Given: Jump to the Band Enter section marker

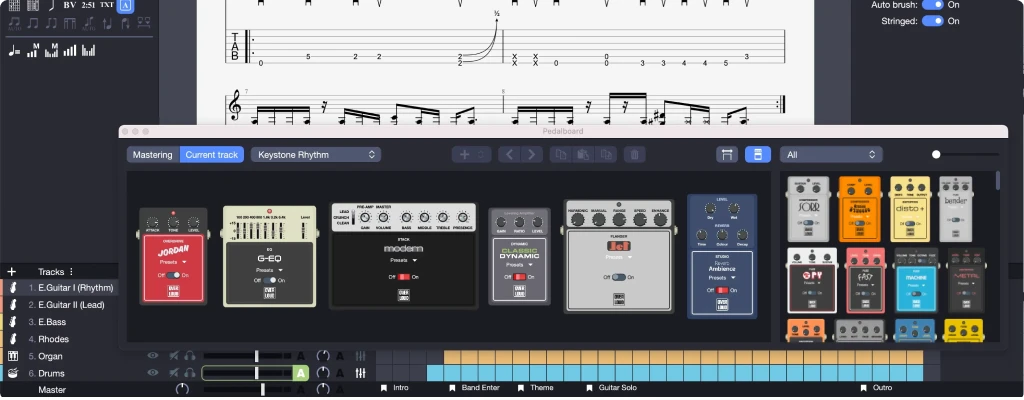Looking at the screenshot, I should (x=475, y=388).
